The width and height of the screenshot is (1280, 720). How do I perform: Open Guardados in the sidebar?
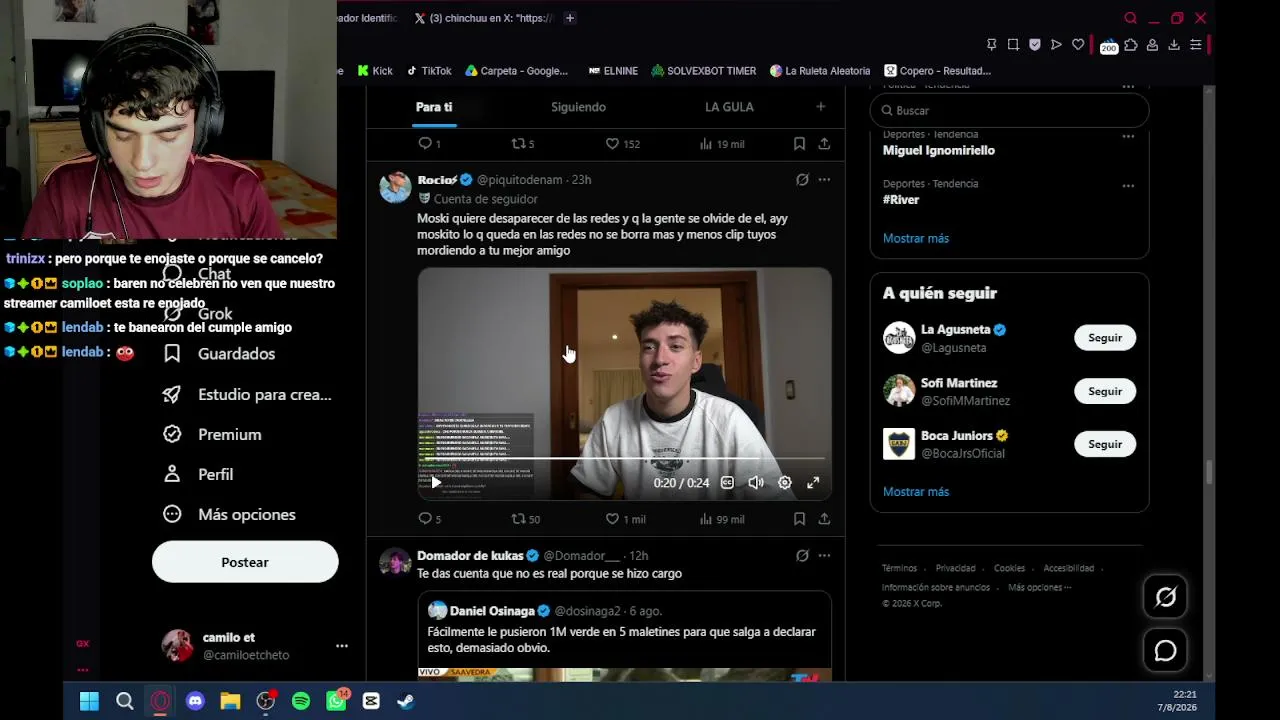coord(220,354)
